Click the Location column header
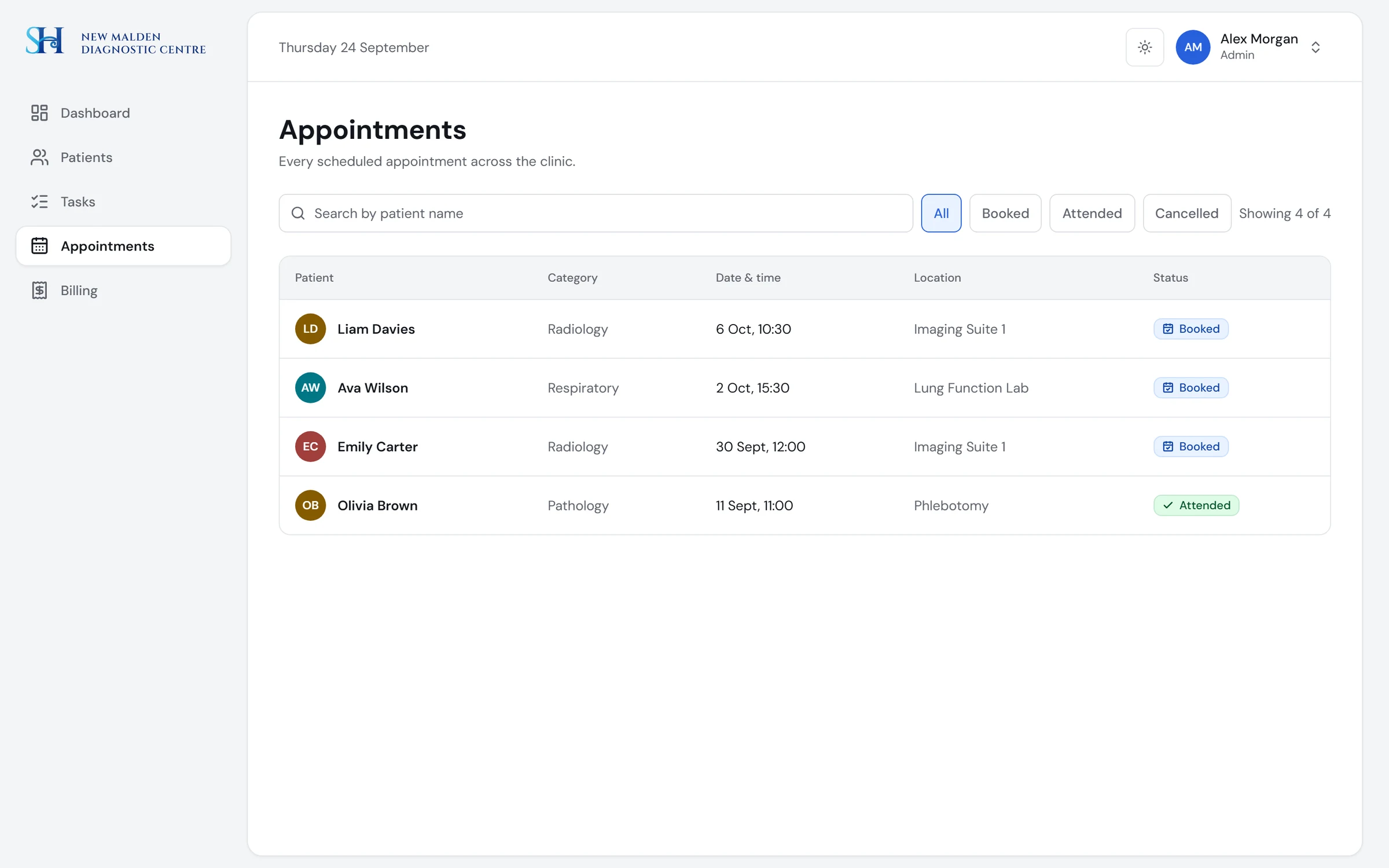 point(937,278)
